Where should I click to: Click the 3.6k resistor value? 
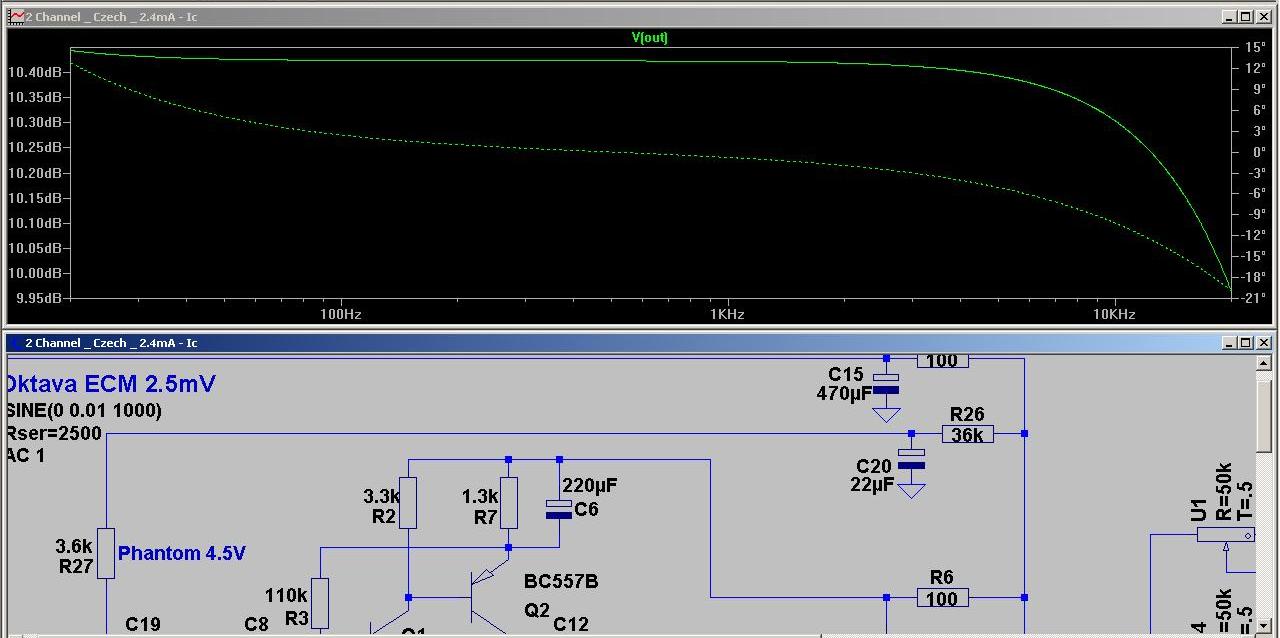click(x=74, y=546)
